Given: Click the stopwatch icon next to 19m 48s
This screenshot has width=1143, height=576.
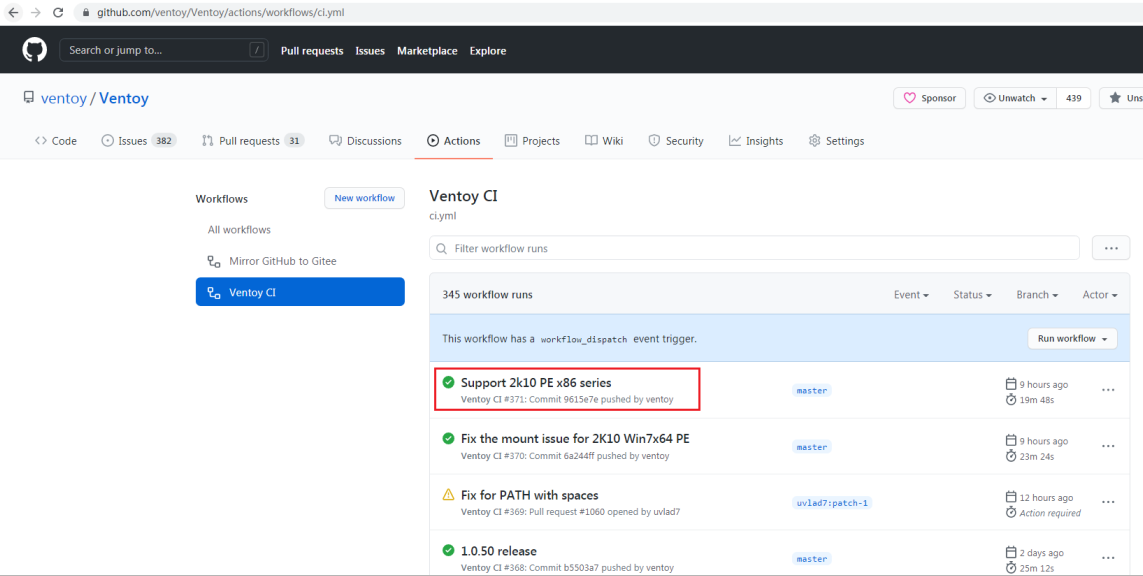Looking at the screenshot, I should pos(1010,400).
